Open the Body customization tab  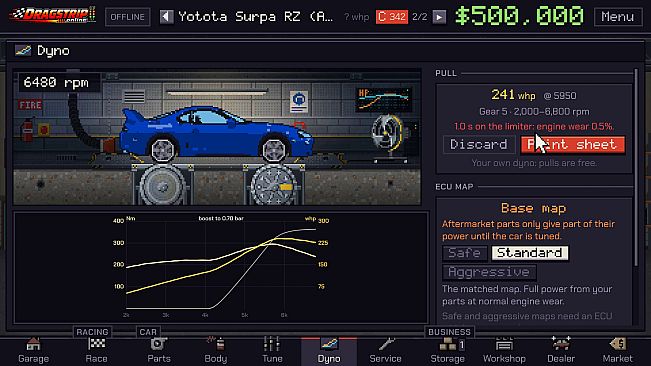click(215, 351)
